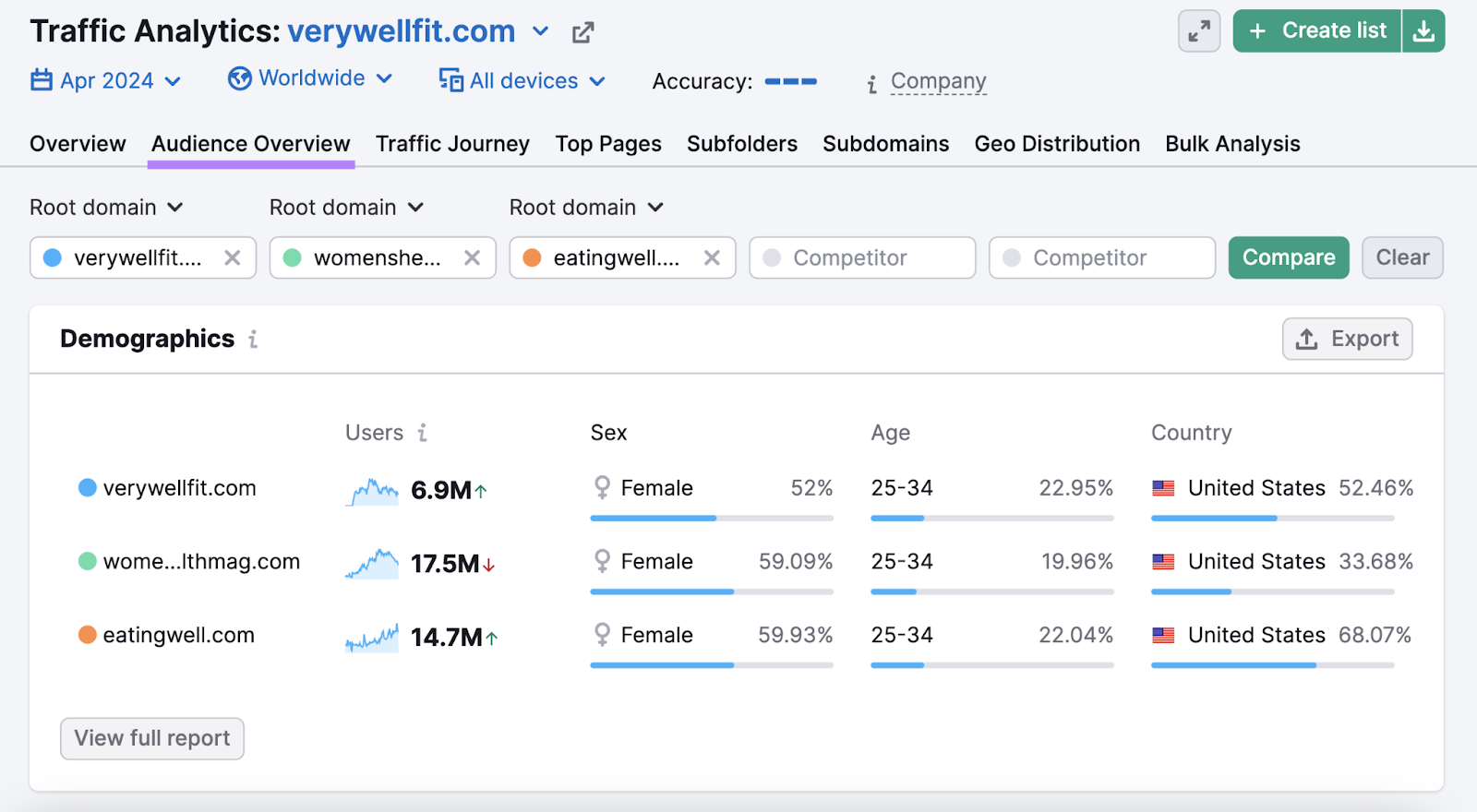Remove verywellfit domain with X icon
Image resolution: width=1477 pixels, height=812 pixels.
[233, 258]
